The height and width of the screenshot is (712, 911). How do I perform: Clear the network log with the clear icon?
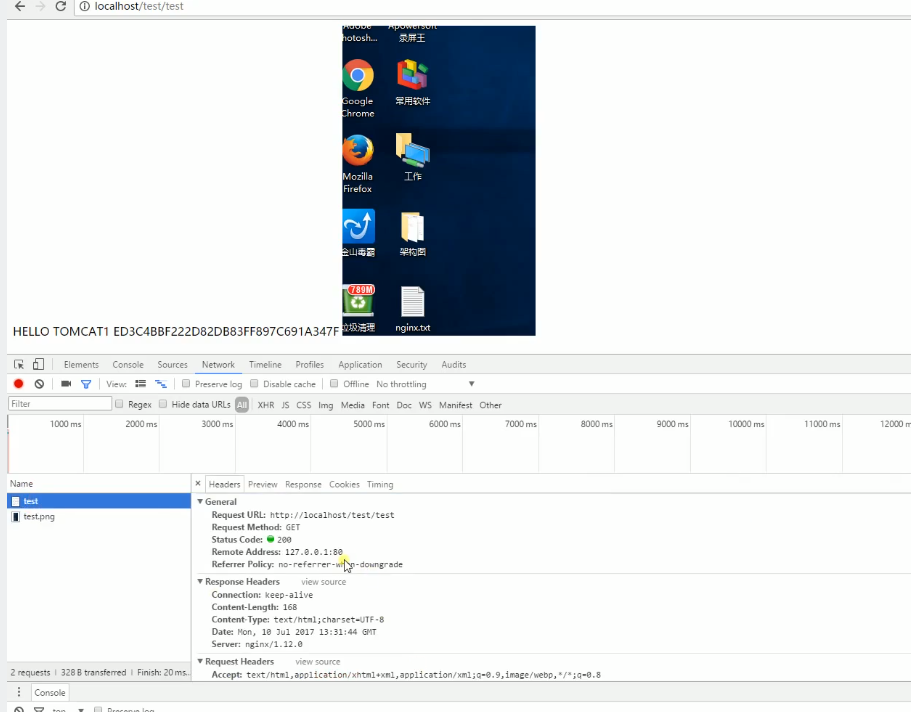pyautogui.click(x=39, y=384)
